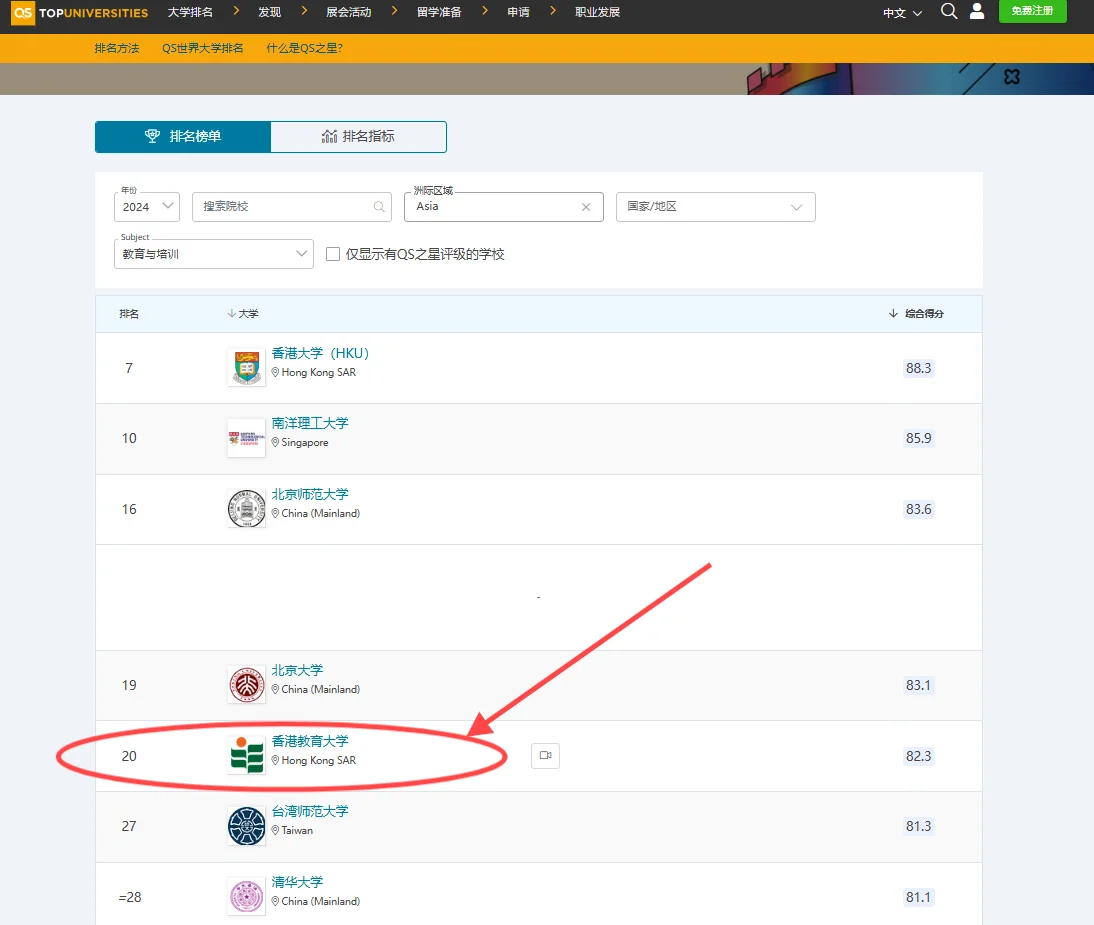Click the Asia region field
Screen dimensions: 1094x925
point(504,206)
